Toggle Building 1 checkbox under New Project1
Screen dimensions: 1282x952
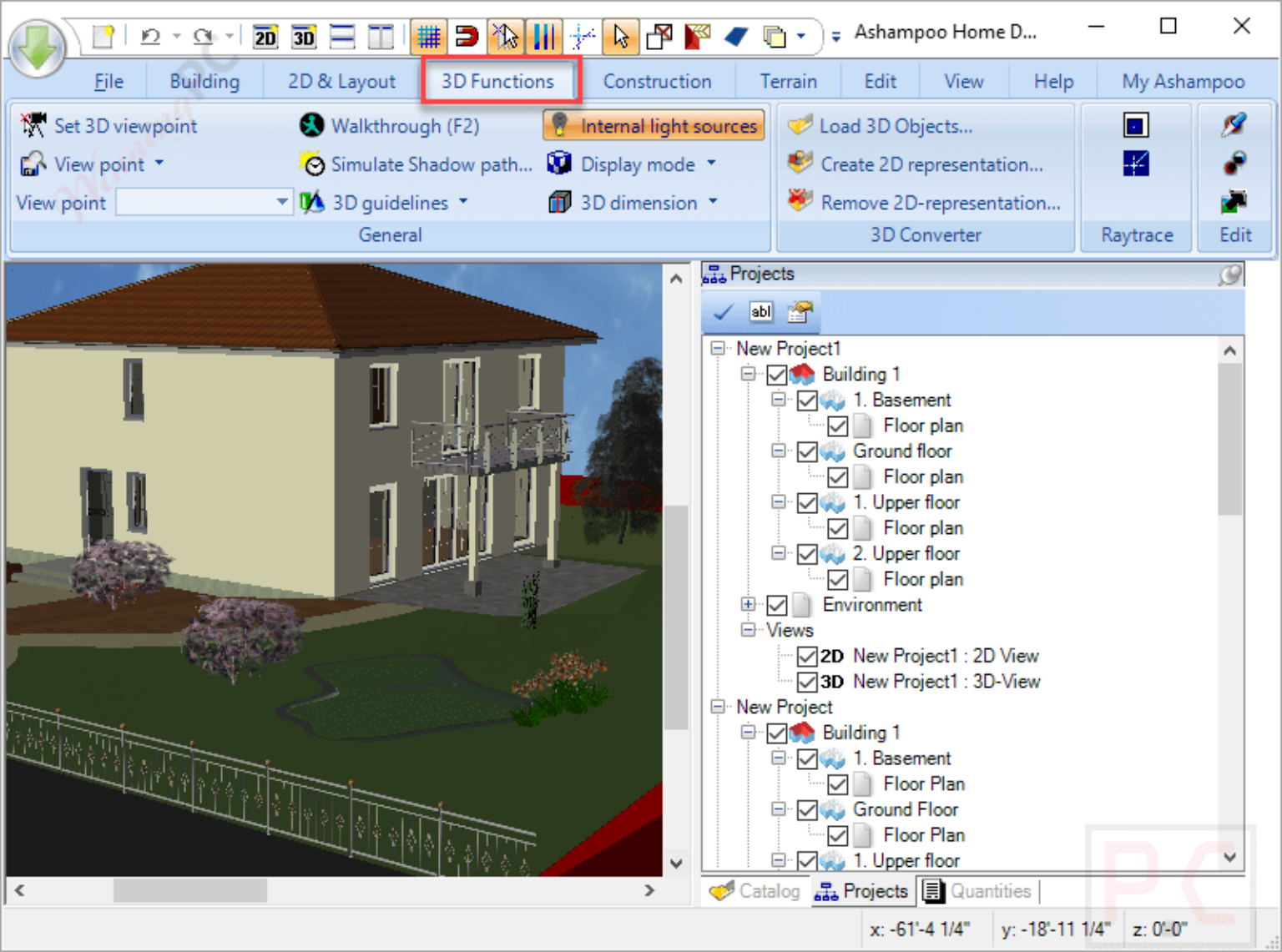777,375
